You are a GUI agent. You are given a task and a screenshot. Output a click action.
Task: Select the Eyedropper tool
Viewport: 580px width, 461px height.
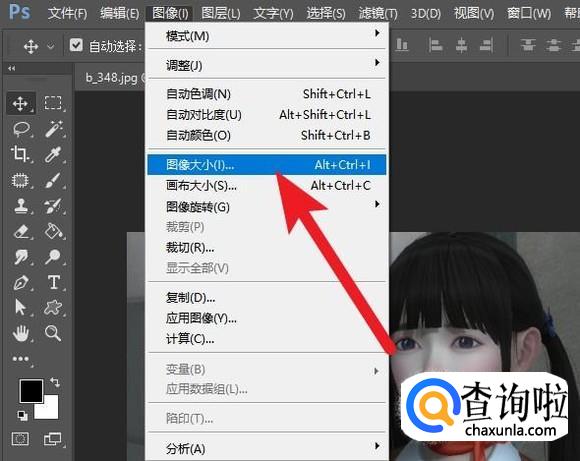53,155
